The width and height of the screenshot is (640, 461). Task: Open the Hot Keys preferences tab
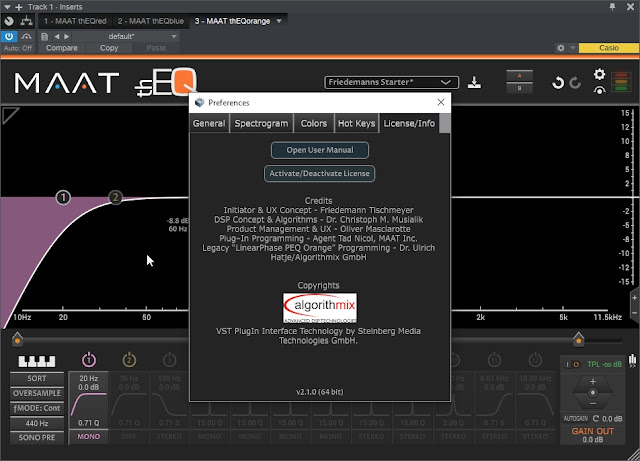[x=356, y=123]
